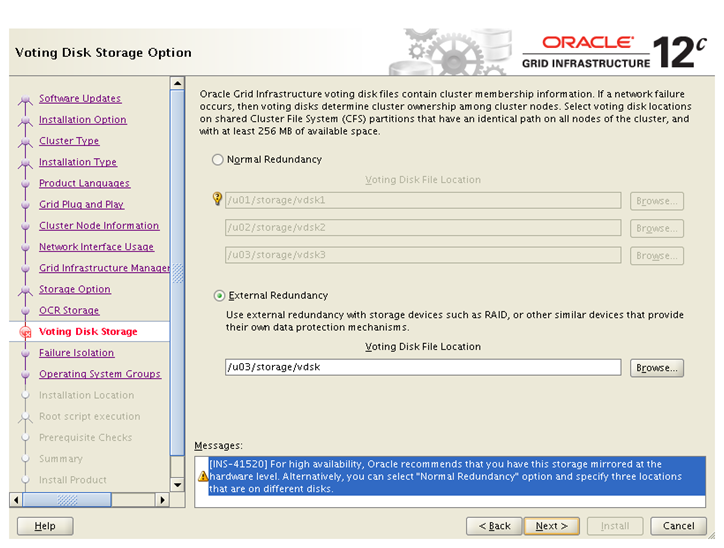Click Browse next to /u01/storage/vdsk1

click(x=657, y=201)
